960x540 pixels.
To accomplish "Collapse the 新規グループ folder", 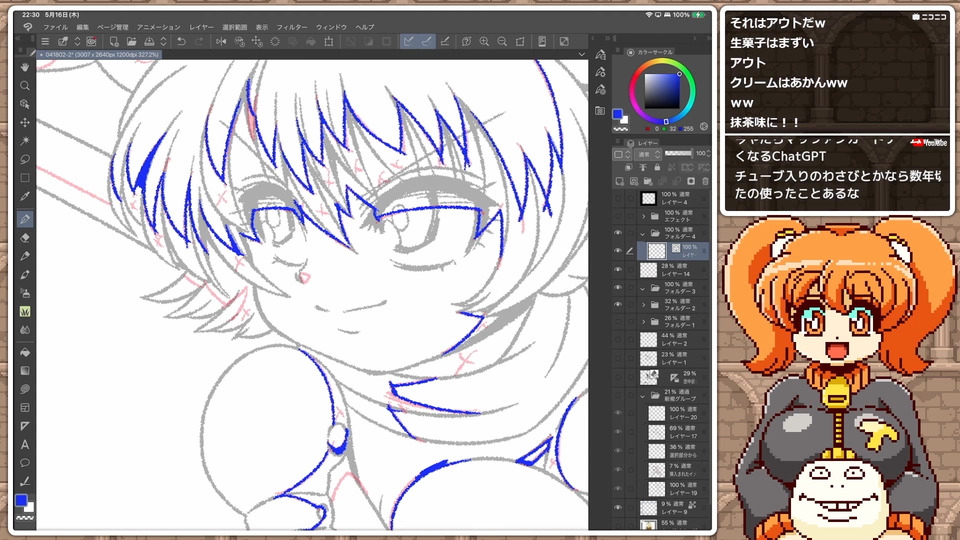I will 643,396.
